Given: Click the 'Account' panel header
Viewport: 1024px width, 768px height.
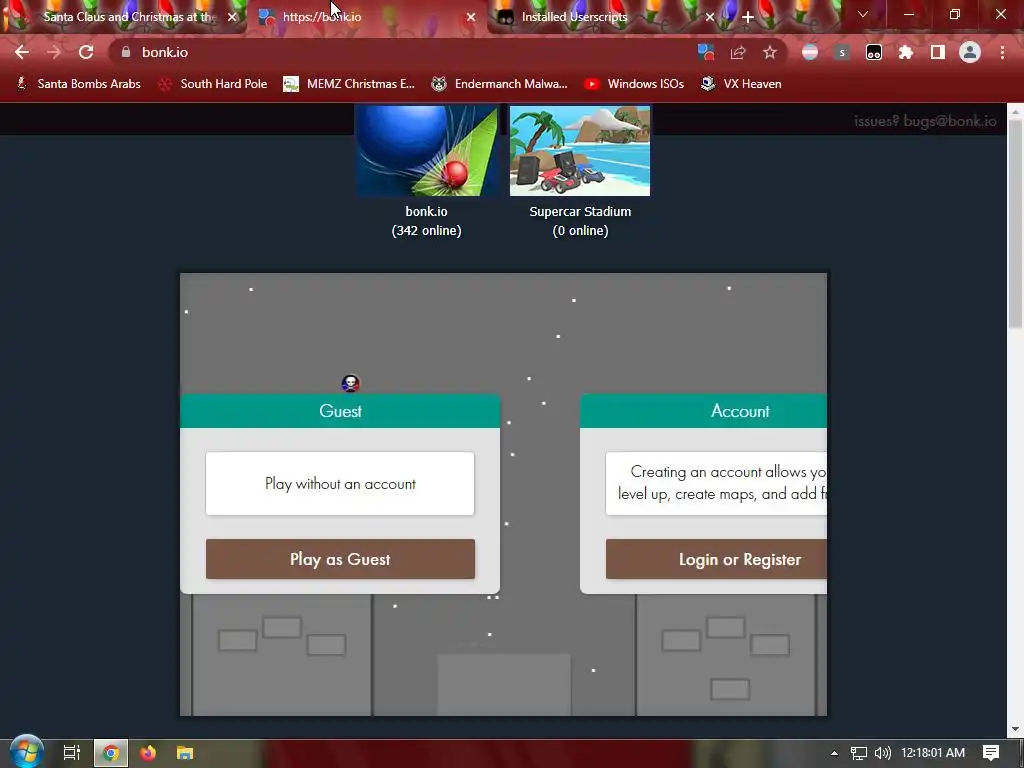Looking at the screenshot, I should [703, 411].
